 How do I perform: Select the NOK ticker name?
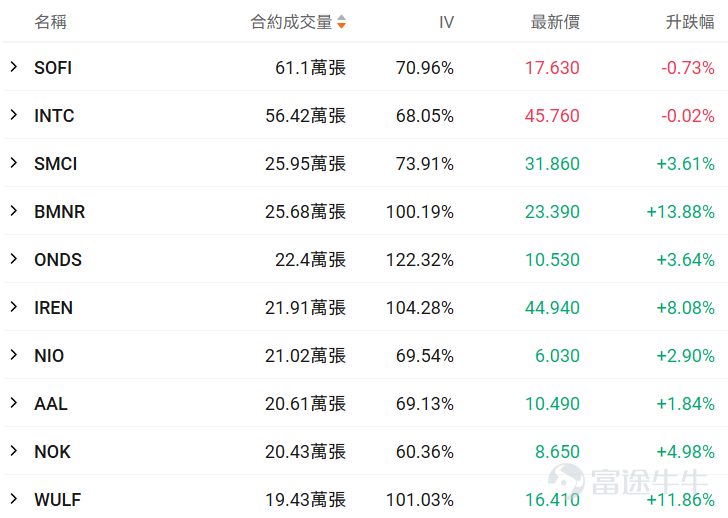coord(52,452)
